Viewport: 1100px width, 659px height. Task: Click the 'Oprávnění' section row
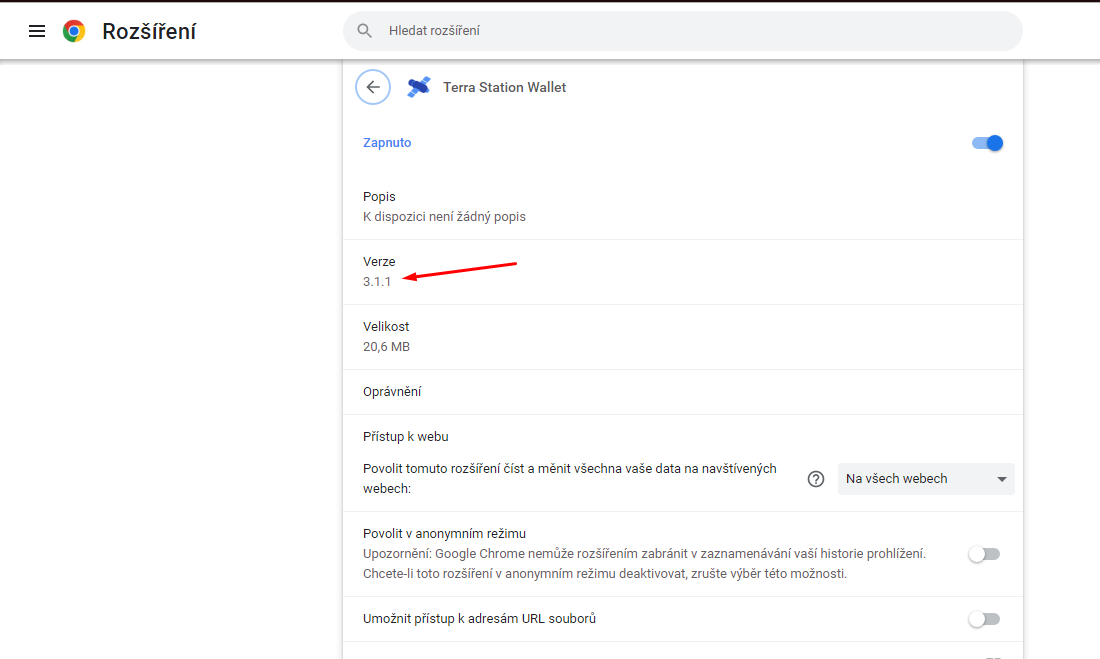pyautogui.click(x=392, y=392)
